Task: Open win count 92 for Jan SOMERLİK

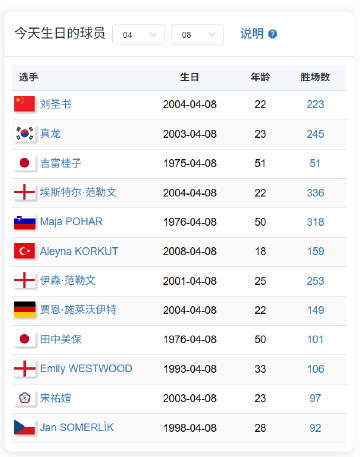Action: pyautogui.click(x=315, y=428)
